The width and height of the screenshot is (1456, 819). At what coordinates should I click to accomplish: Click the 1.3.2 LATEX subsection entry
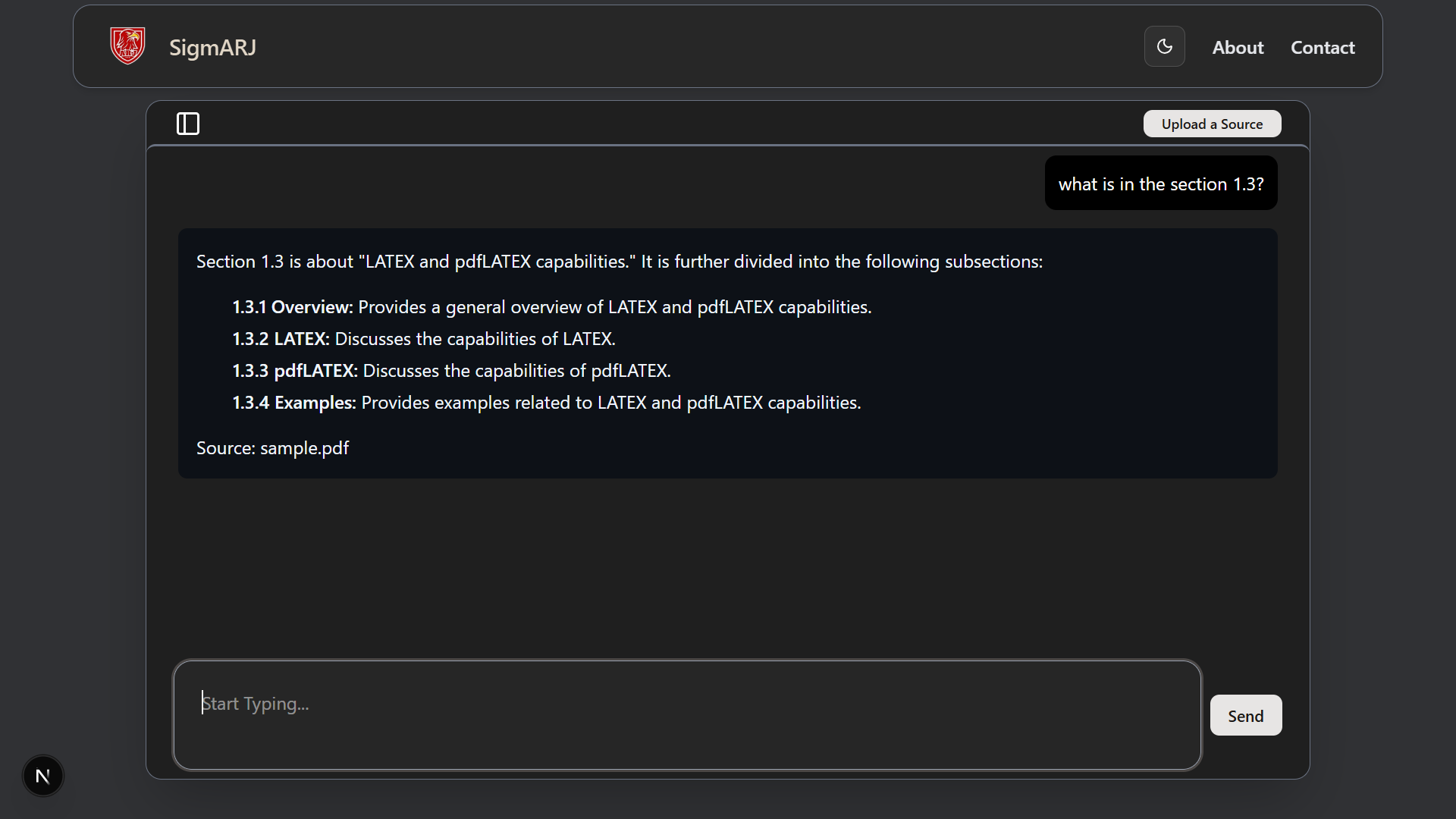point(424,339)
